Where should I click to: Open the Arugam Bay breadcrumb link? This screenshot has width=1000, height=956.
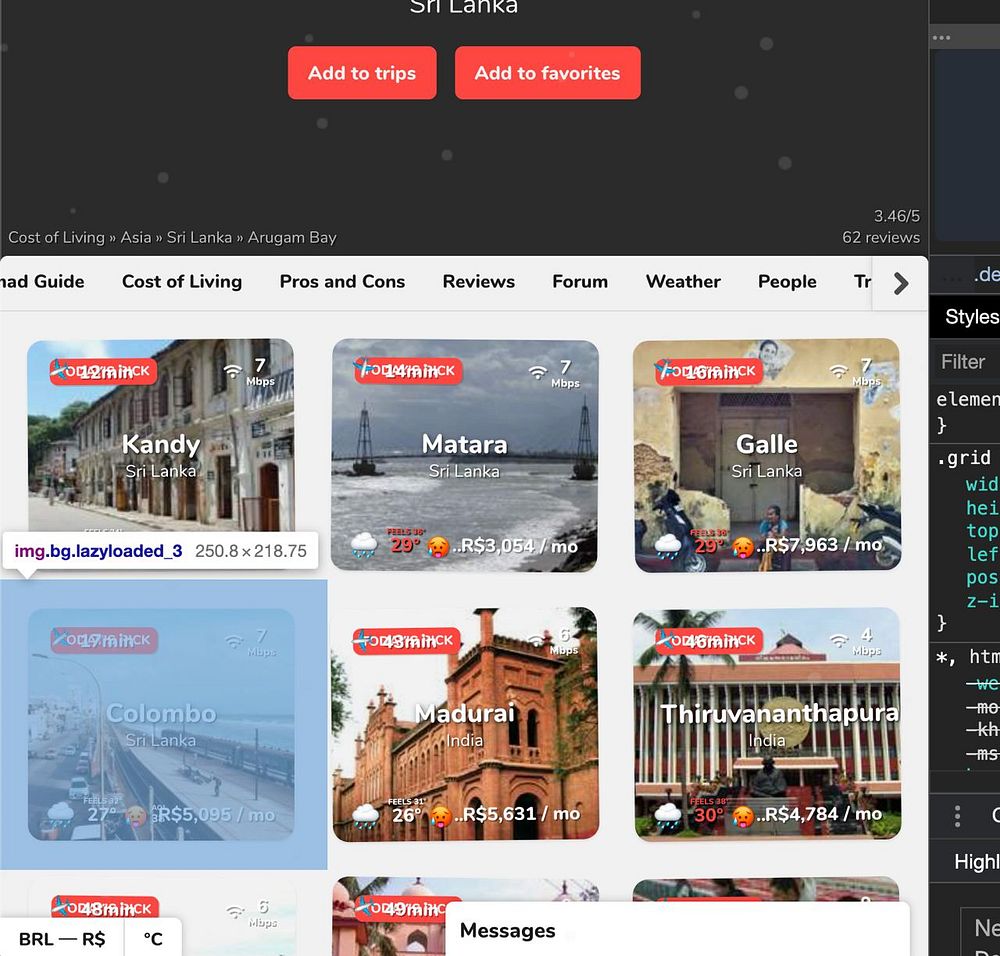[291, 237]
